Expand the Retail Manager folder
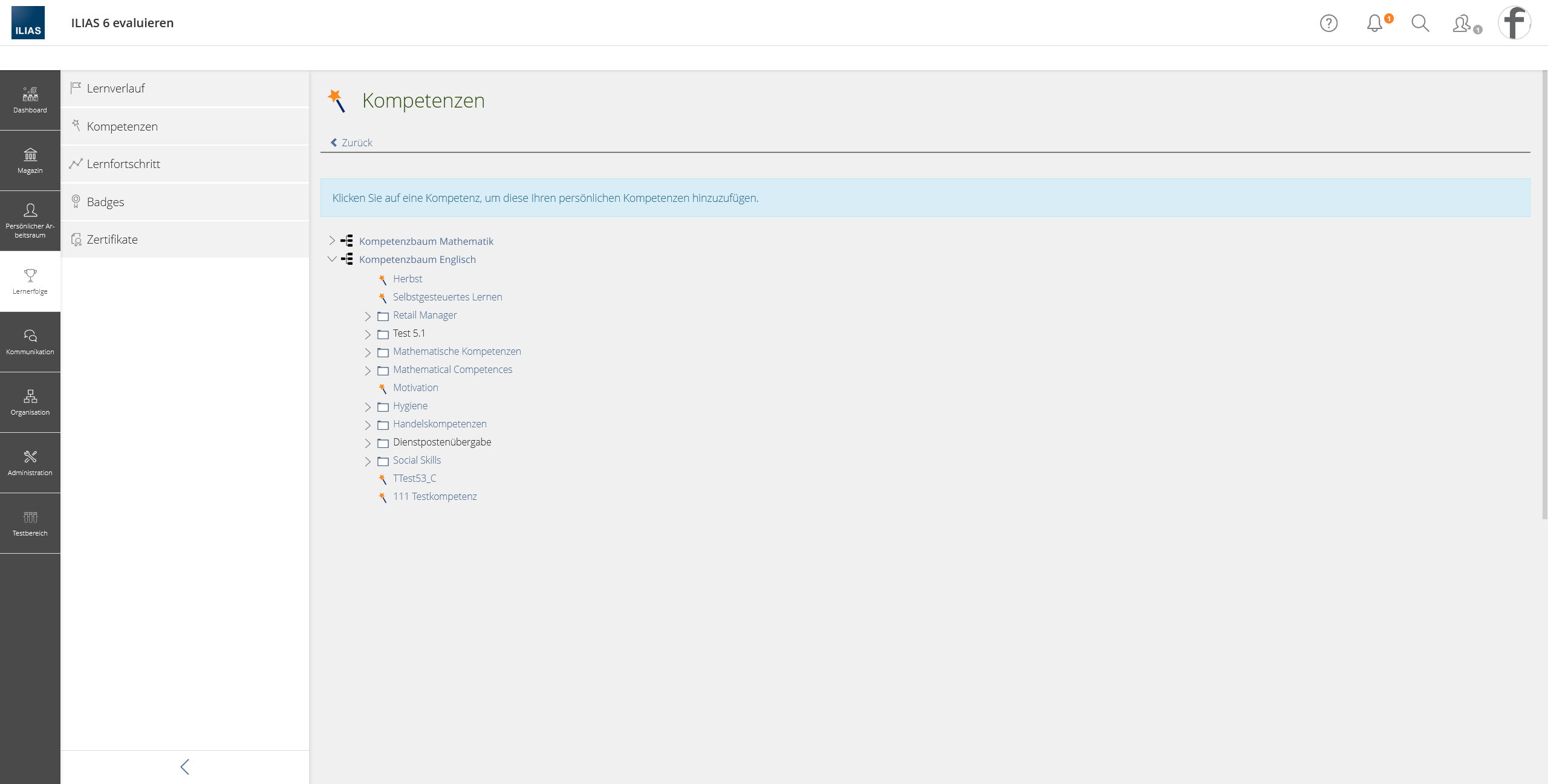Screen dimensions: 1548x784 click(x=368, y=316)
